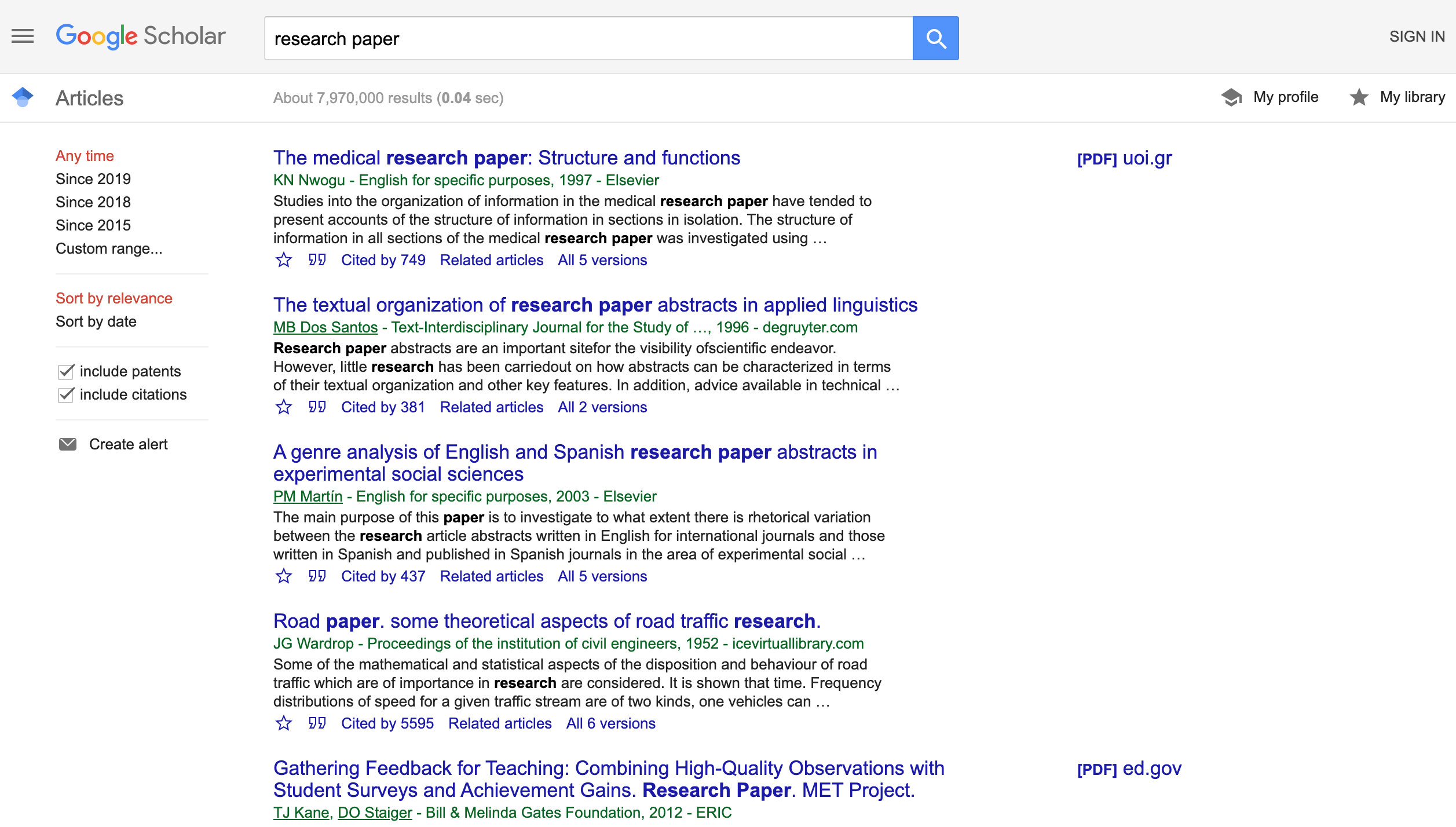Image resolution: width=1456 pixels, height=827 pixels.
Task: View All 5 versions of the genre analysis paper
Action: [602, 576]
